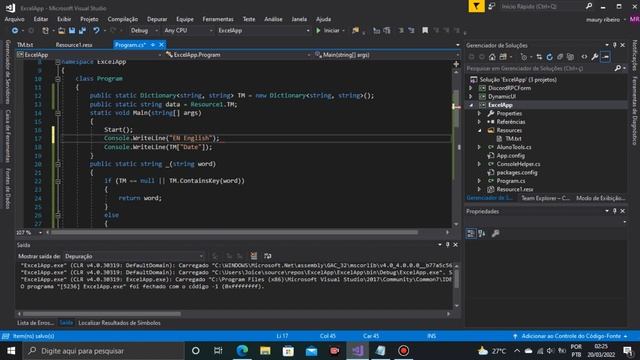Switch to the TM.txt editor tab
Viewport: 640px width, 360px height.
pos(25,45)
